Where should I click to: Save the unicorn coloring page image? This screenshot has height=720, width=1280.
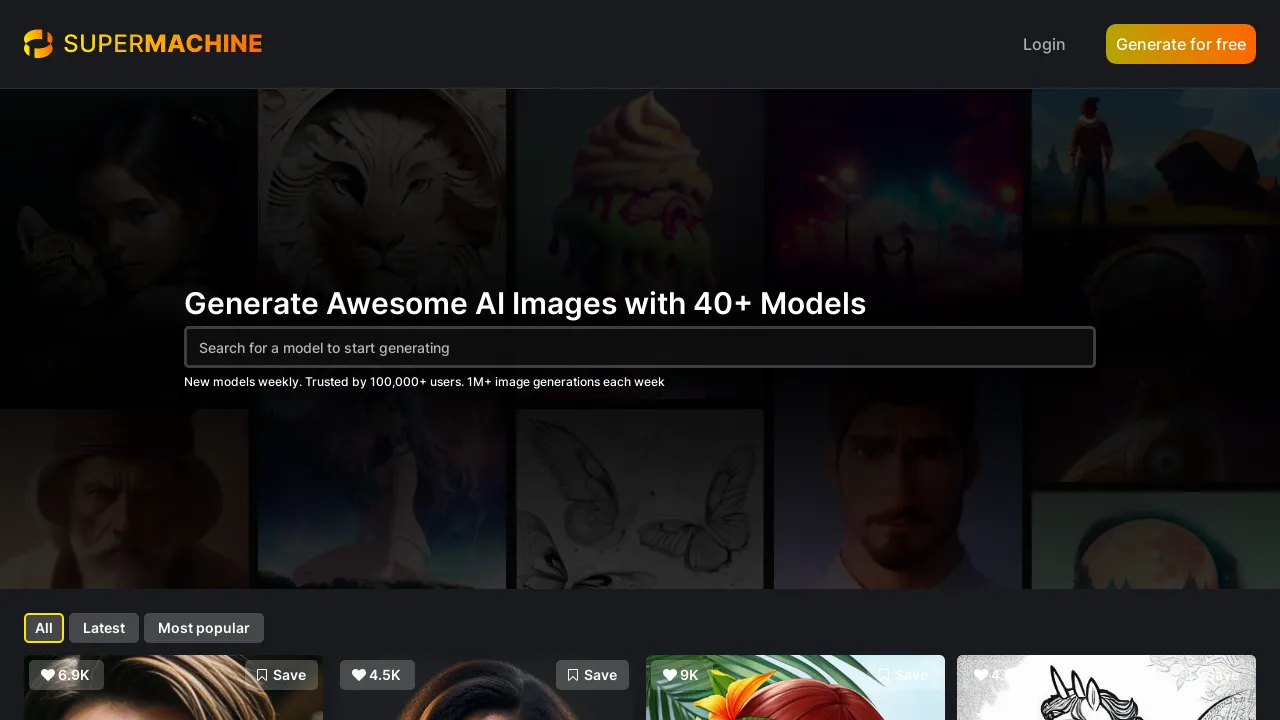(1214, 675)
